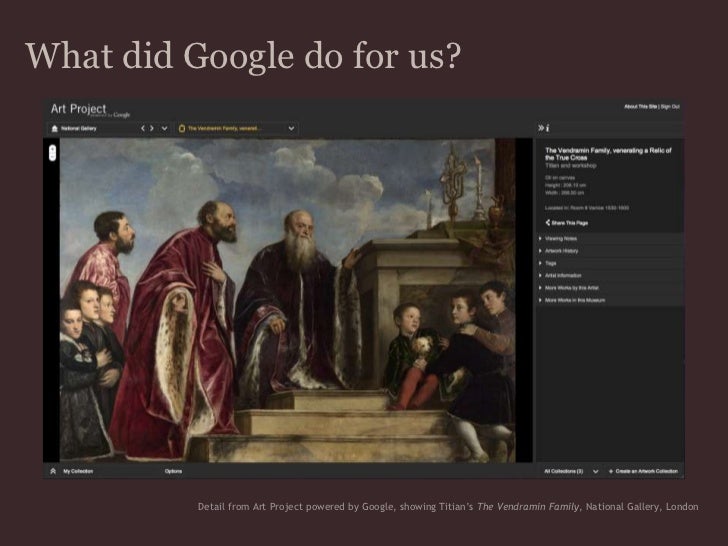Click the yellow artwork frame icon
Viewport: 728px width, 546px height.
[x=182, y=128]
